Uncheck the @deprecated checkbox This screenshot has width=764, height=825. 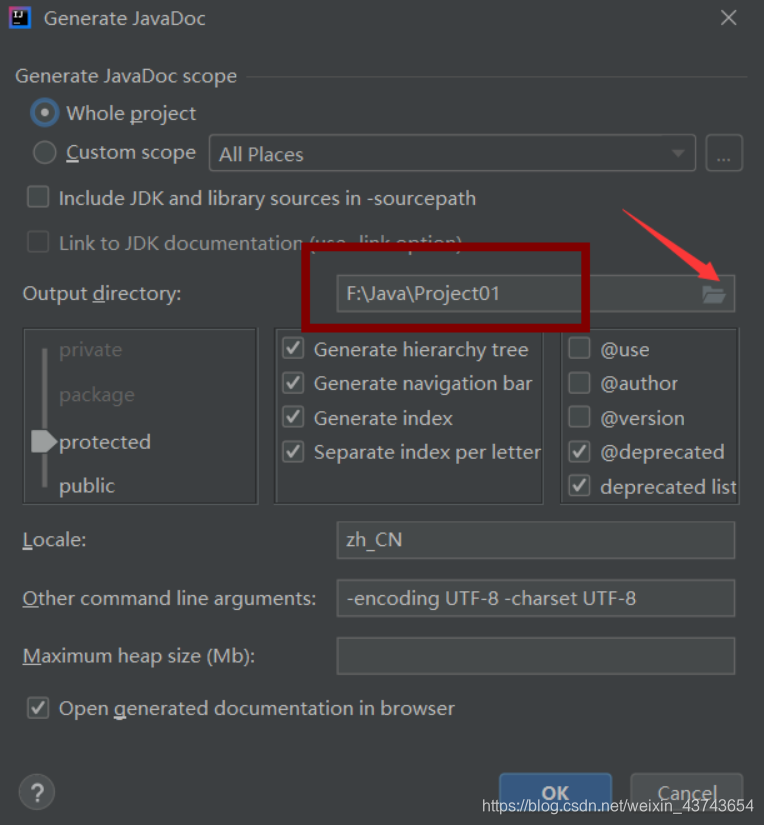(x=579, y=451)
